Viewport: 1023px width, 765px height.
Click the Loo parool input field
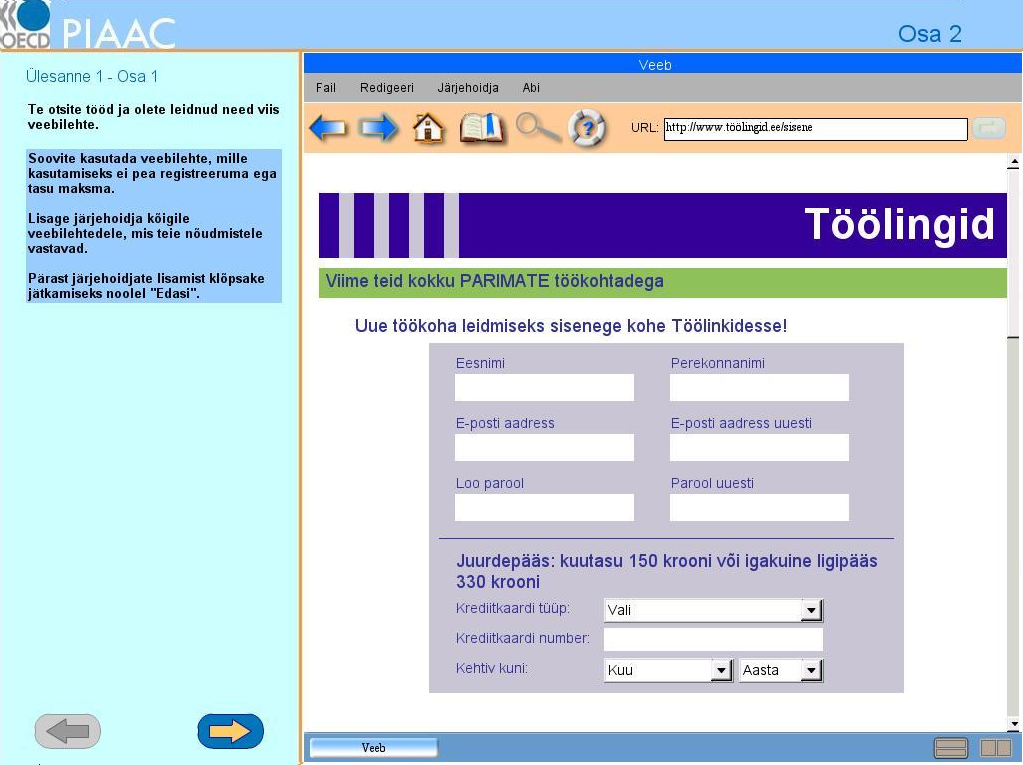point(544,507)
